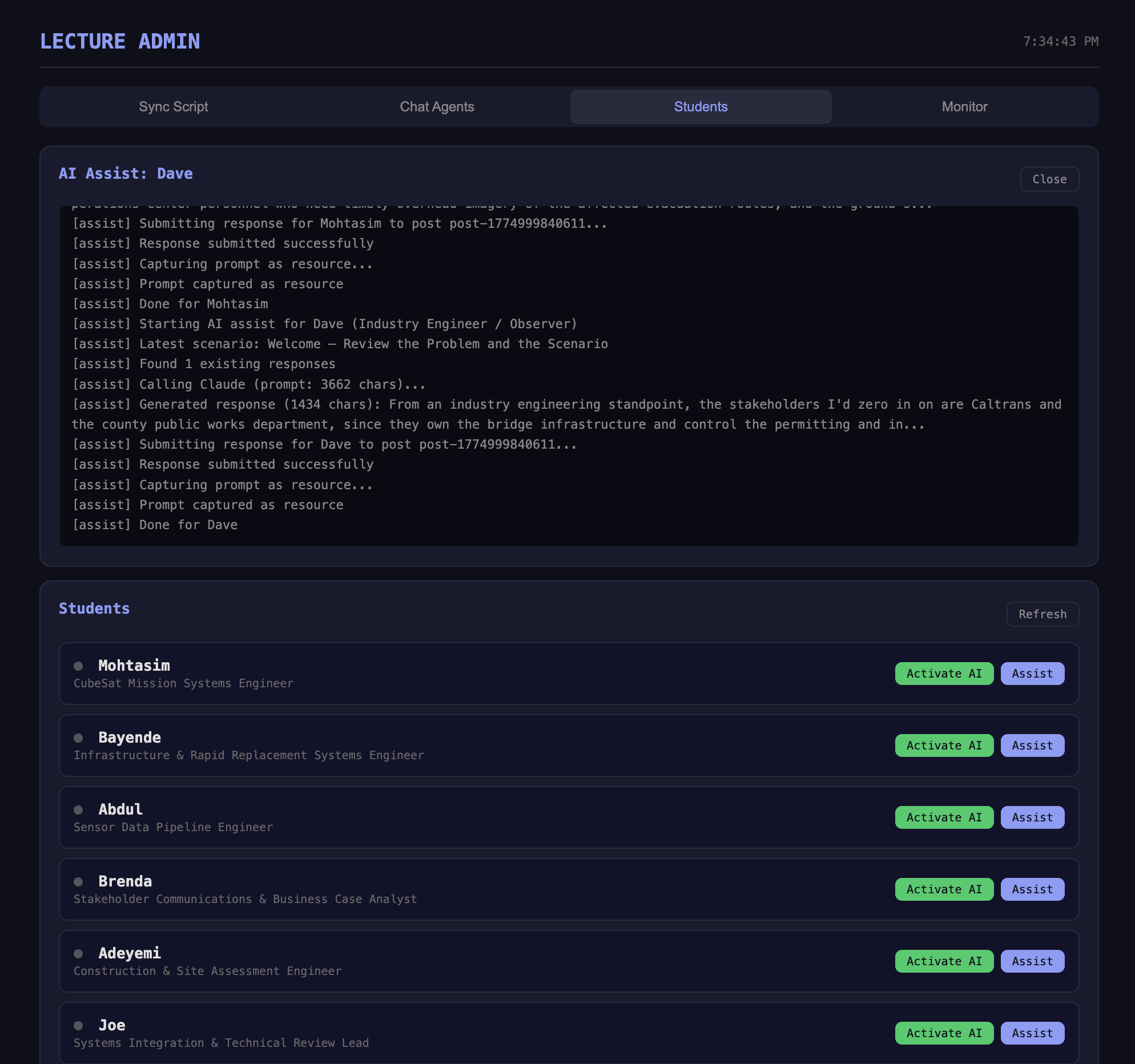Switch to the Sync Script tab
Image resolution: width=1135 pixels, height=1064 pixels.
click(x=173, y=106)
